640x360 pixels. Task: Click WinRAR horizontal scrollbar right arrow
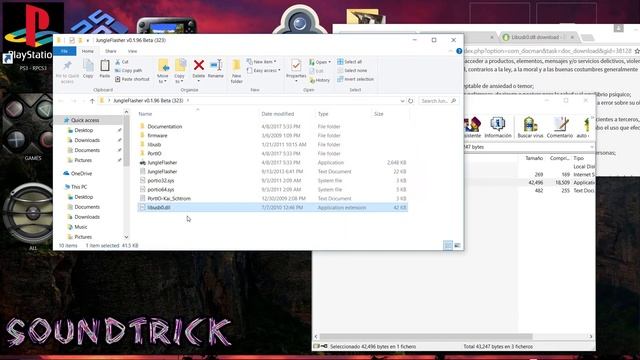591,336
